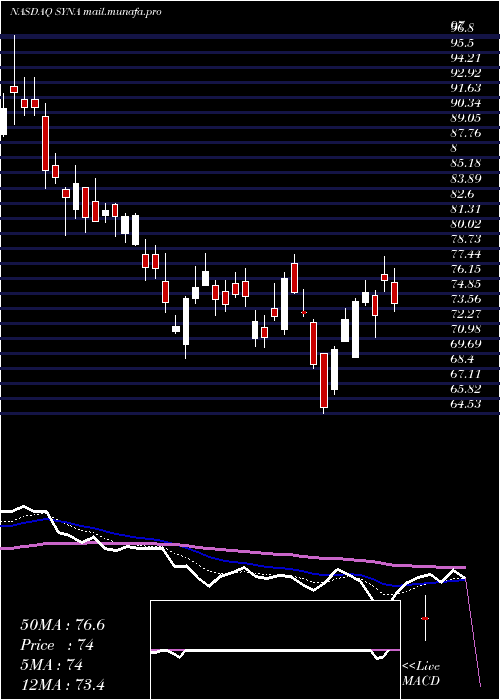Click the 74.85 price axis label
The image size is (500, 700).
click(467, 285)
